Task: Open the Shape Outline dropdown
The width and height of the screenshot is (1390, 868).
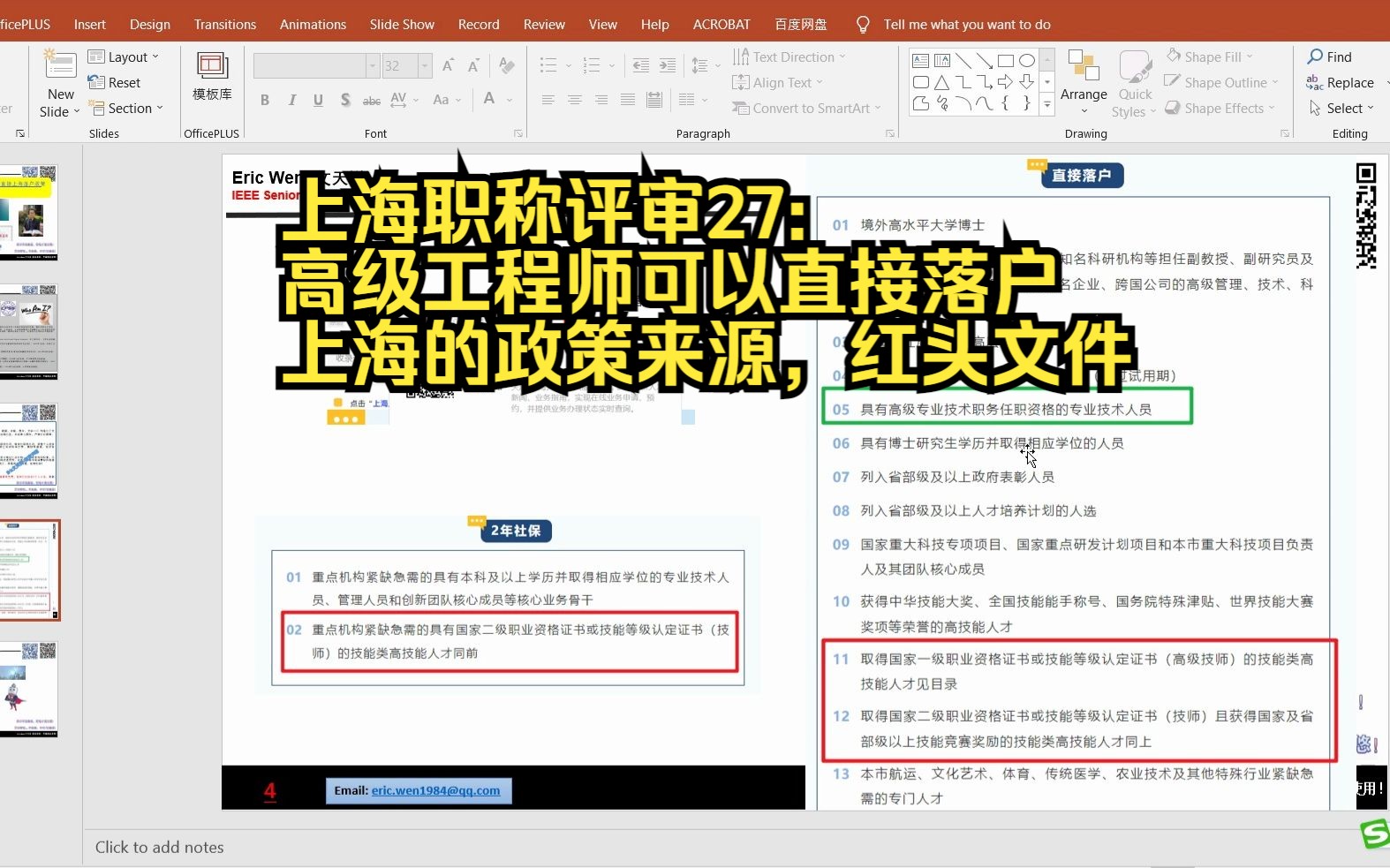Action: pos(1220,83)
